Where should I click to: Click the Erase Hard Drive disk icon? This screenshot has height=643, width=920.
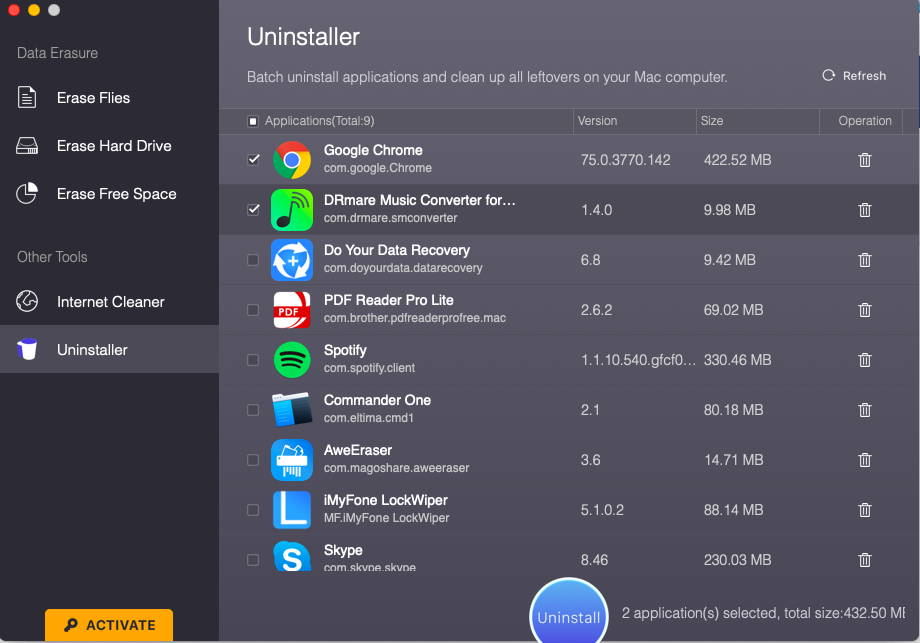[27, 145]
